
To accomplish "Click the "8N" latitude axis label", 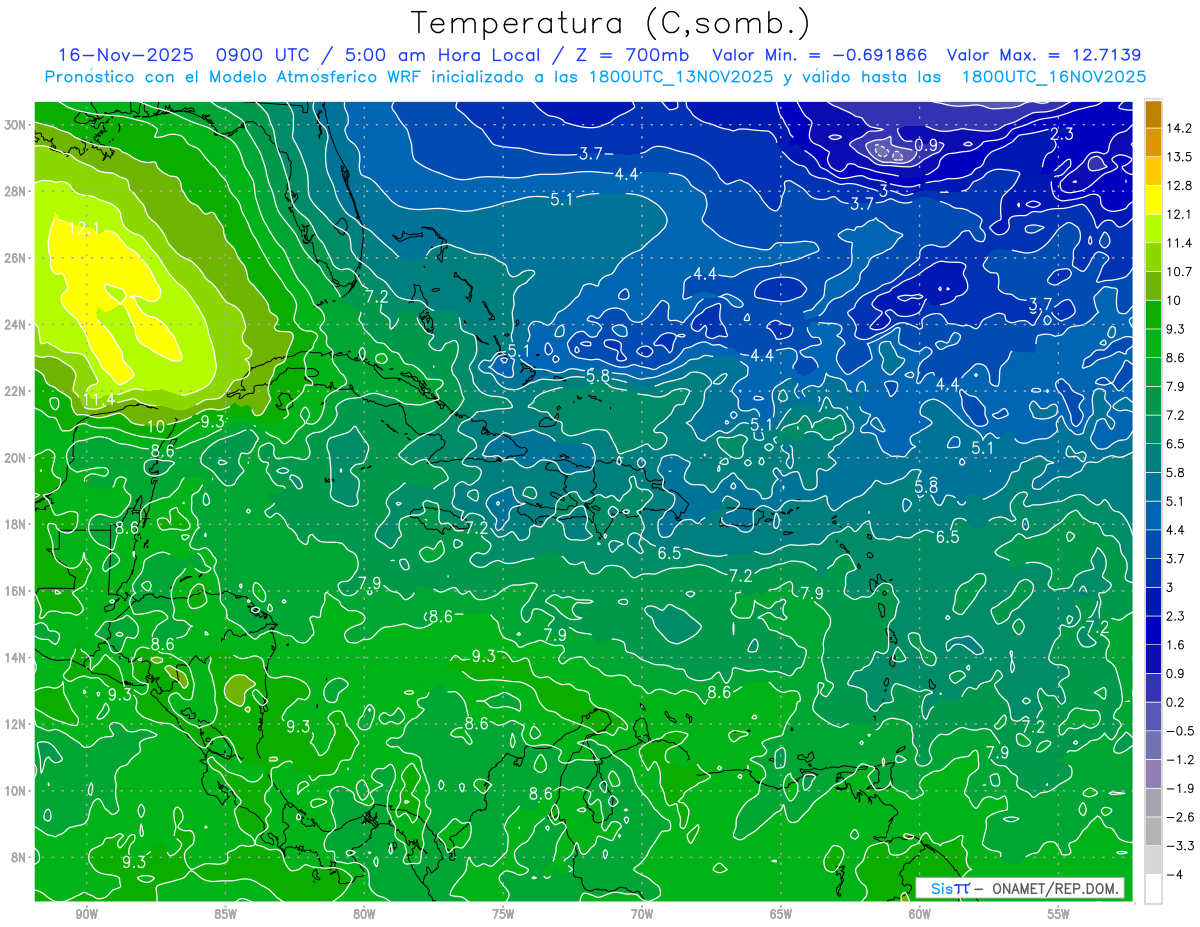I will pyautogui.click(x=18, y=857).
